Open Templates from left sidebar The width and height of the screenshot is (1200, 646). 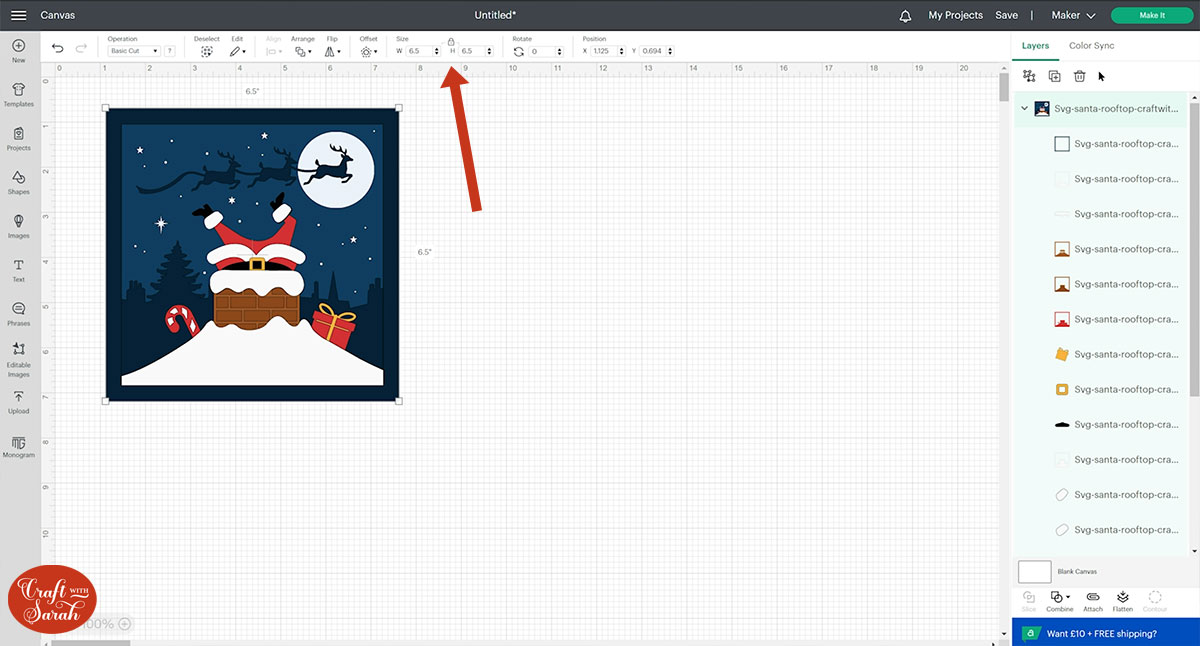click(x=18, y=94)
